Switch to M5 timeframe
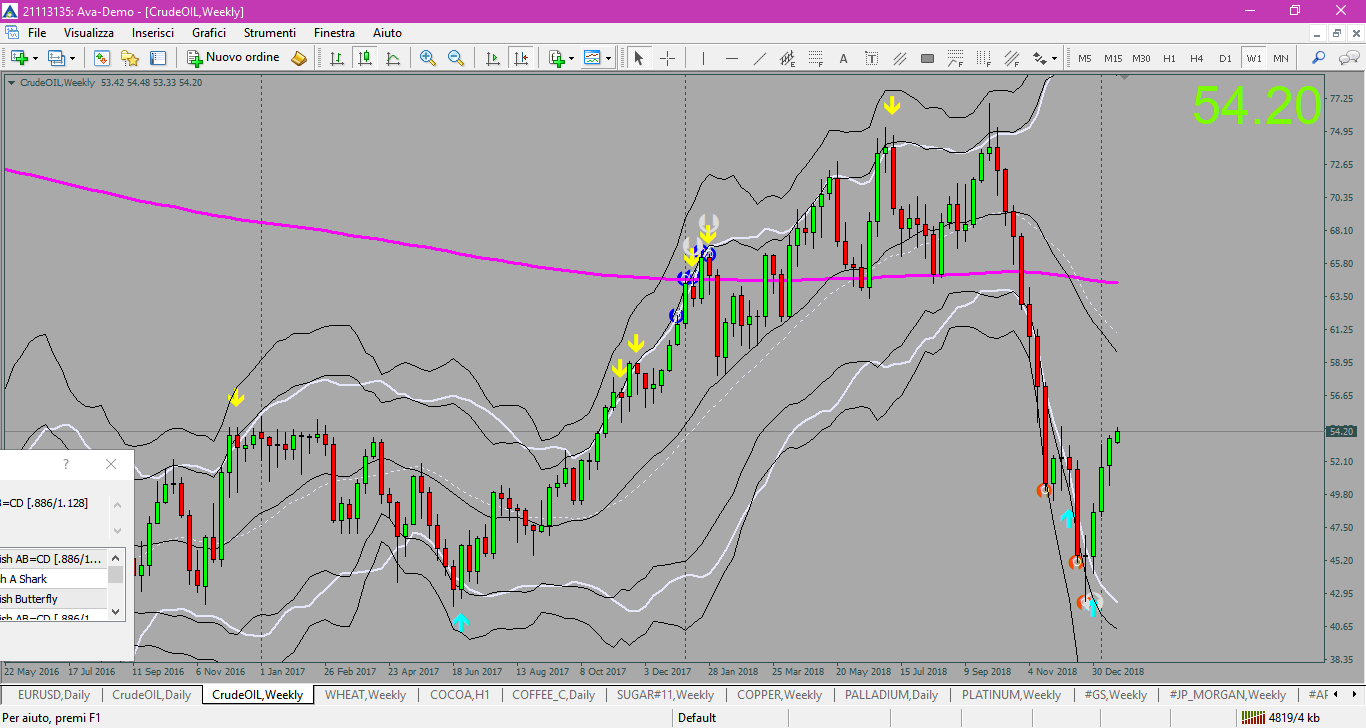This screenshot has width=1366, height=728. click(x=1085, y=58)
